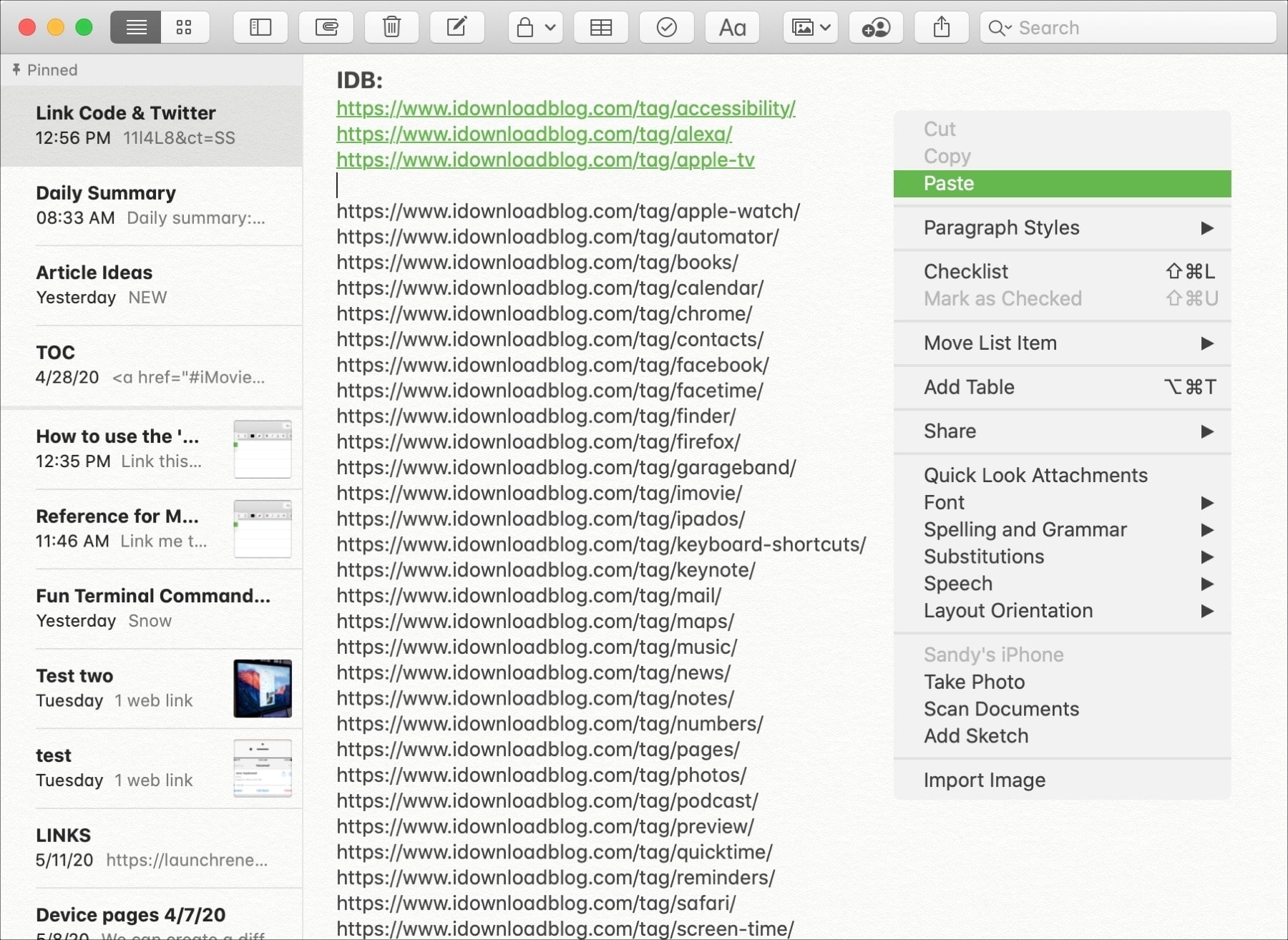
Task: Select Scan Documents menu entry
Action: [x=1062, y=709]
